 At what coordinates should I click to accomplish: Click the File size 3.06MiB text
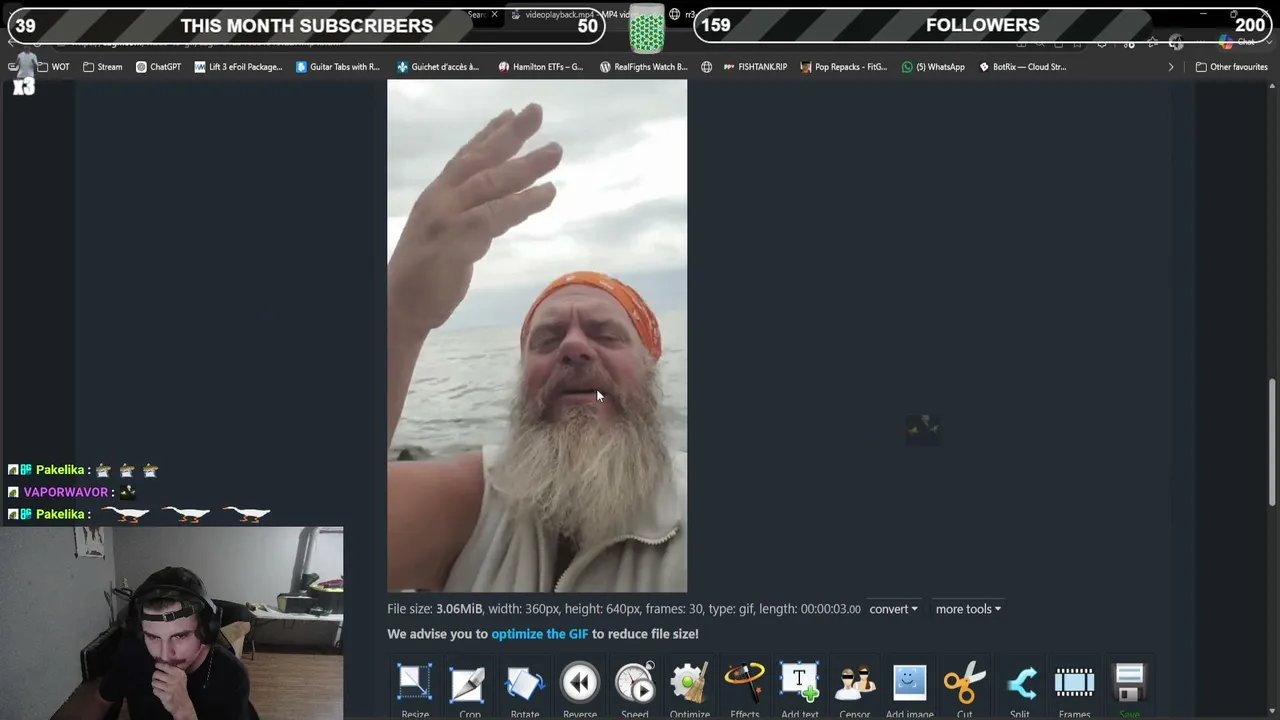pyautogui.click(x=435, y=609)
